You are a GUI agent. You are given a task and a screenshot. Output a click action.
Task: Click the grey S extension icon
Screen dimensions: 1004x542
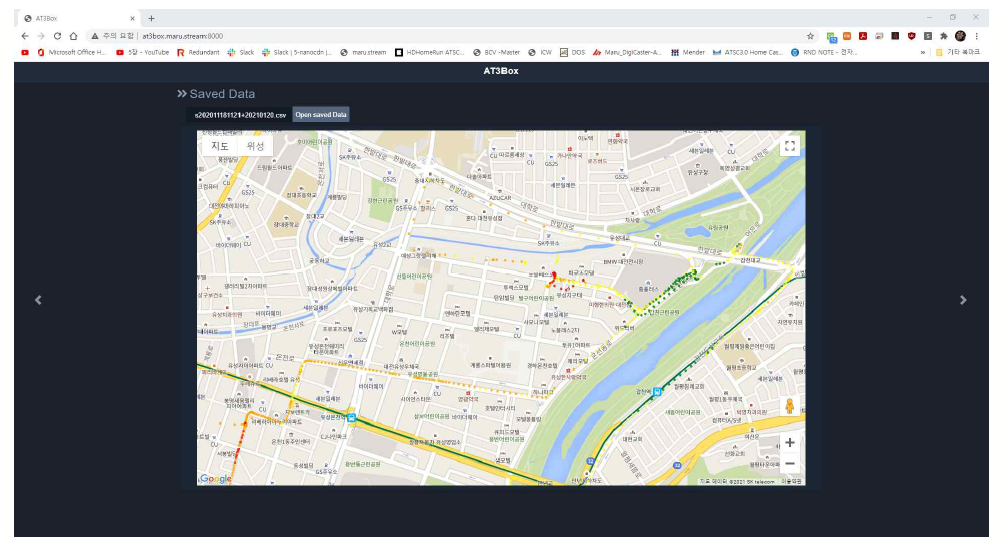point(927,36)
